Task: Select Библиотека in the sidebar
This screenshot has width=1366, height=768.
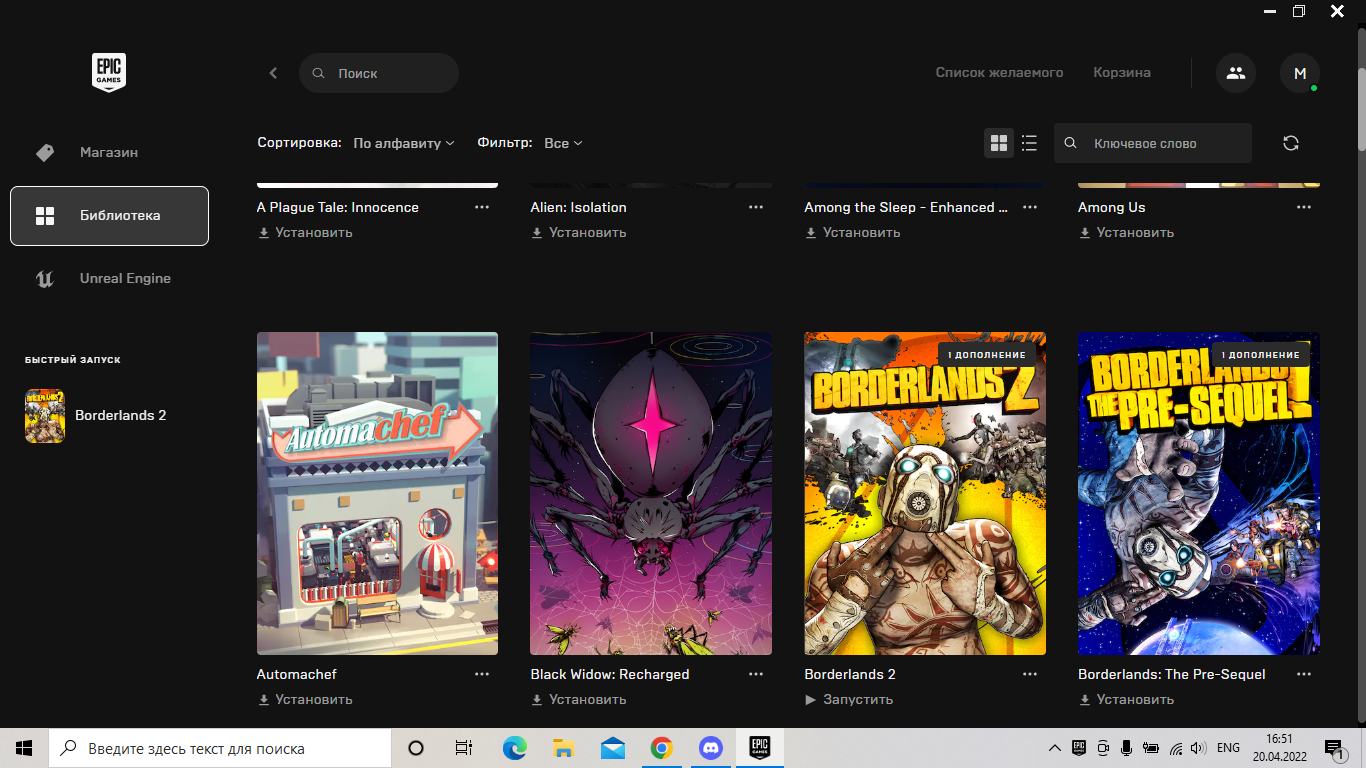Action: (x=109, y=216)
